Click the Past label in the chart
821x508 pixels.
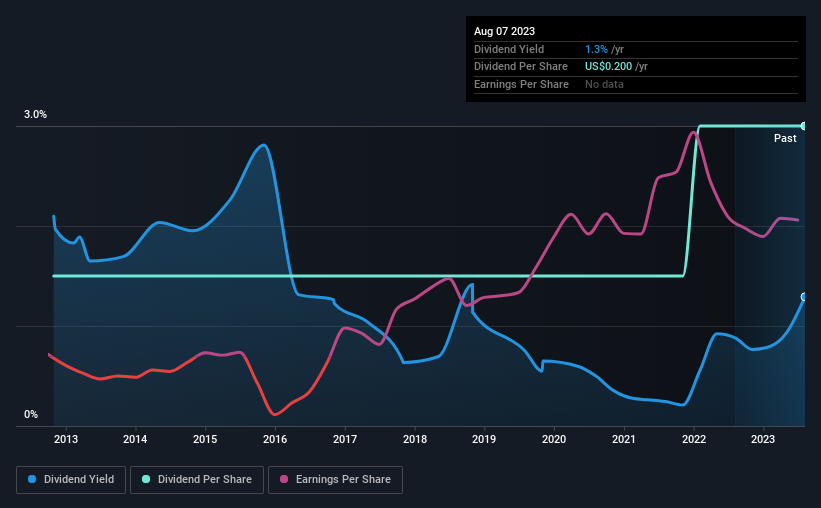[785, 139]
